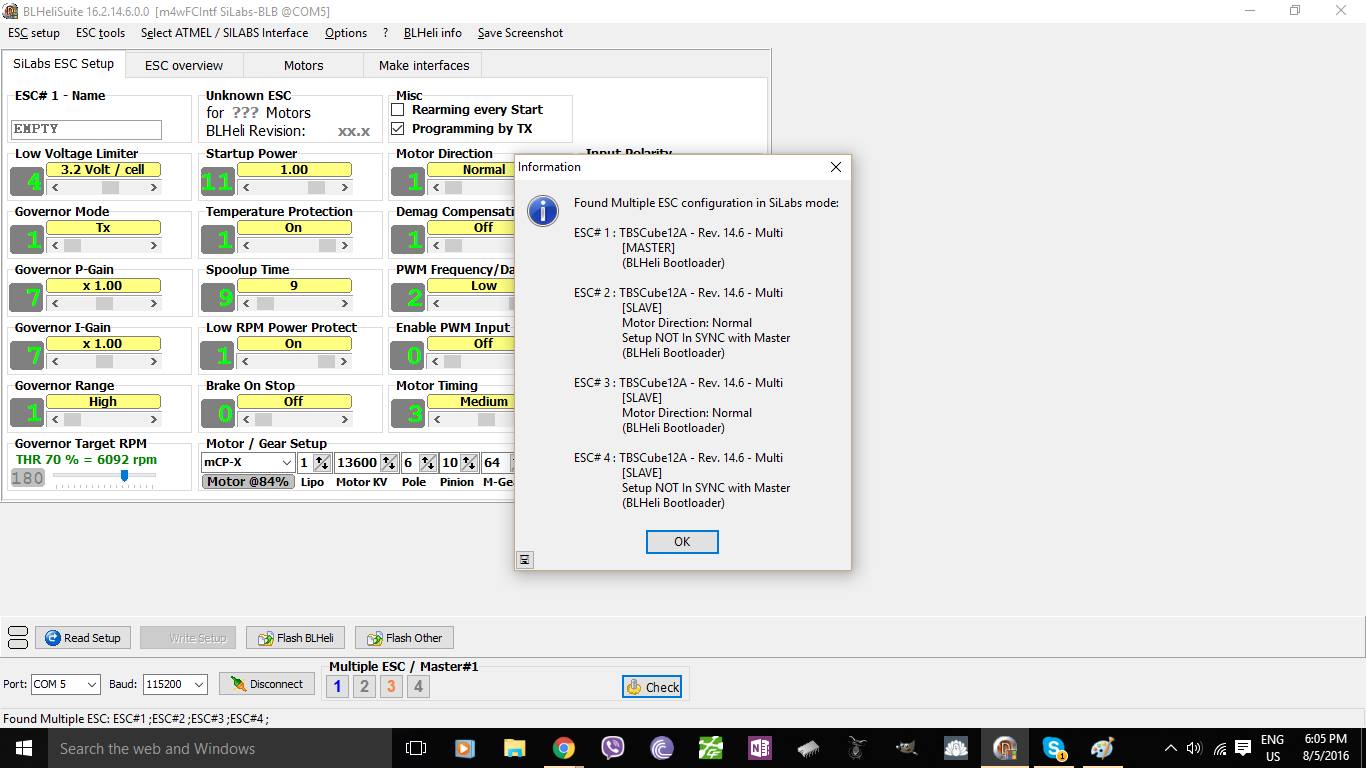Open the Action Center notifications icon

(x=1243, y=748)
